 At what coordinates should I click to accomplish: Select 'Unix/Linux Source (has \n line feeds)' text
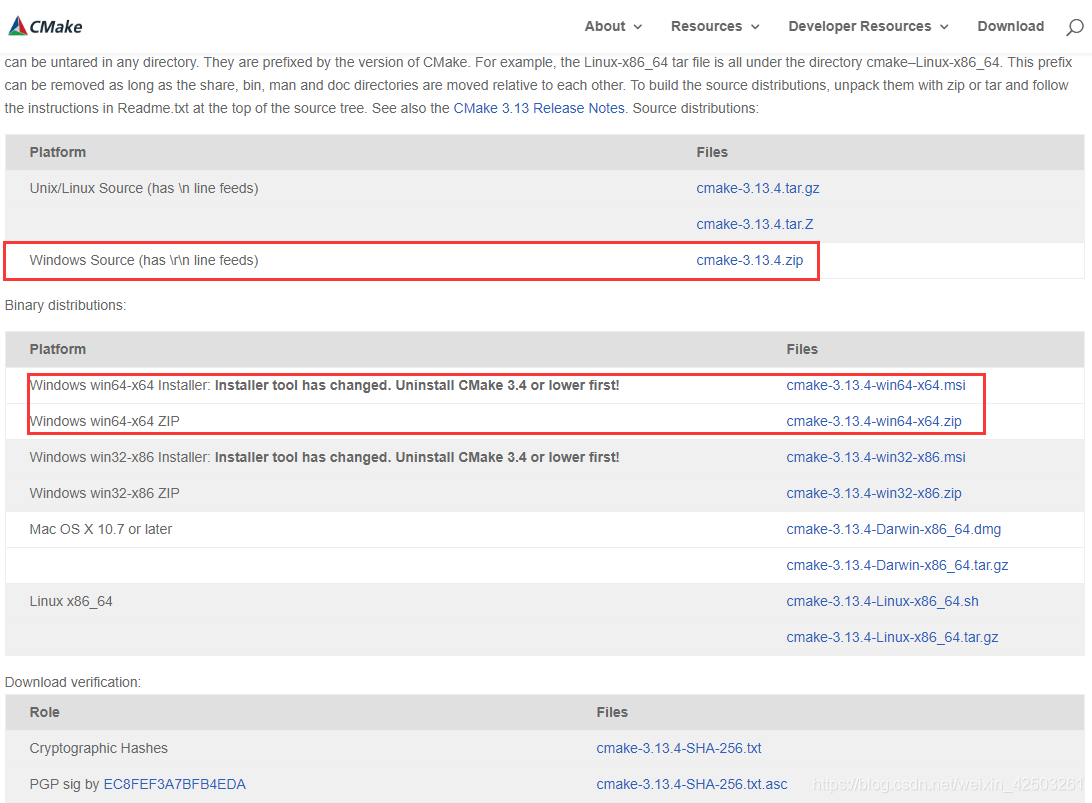coord(144,188)
